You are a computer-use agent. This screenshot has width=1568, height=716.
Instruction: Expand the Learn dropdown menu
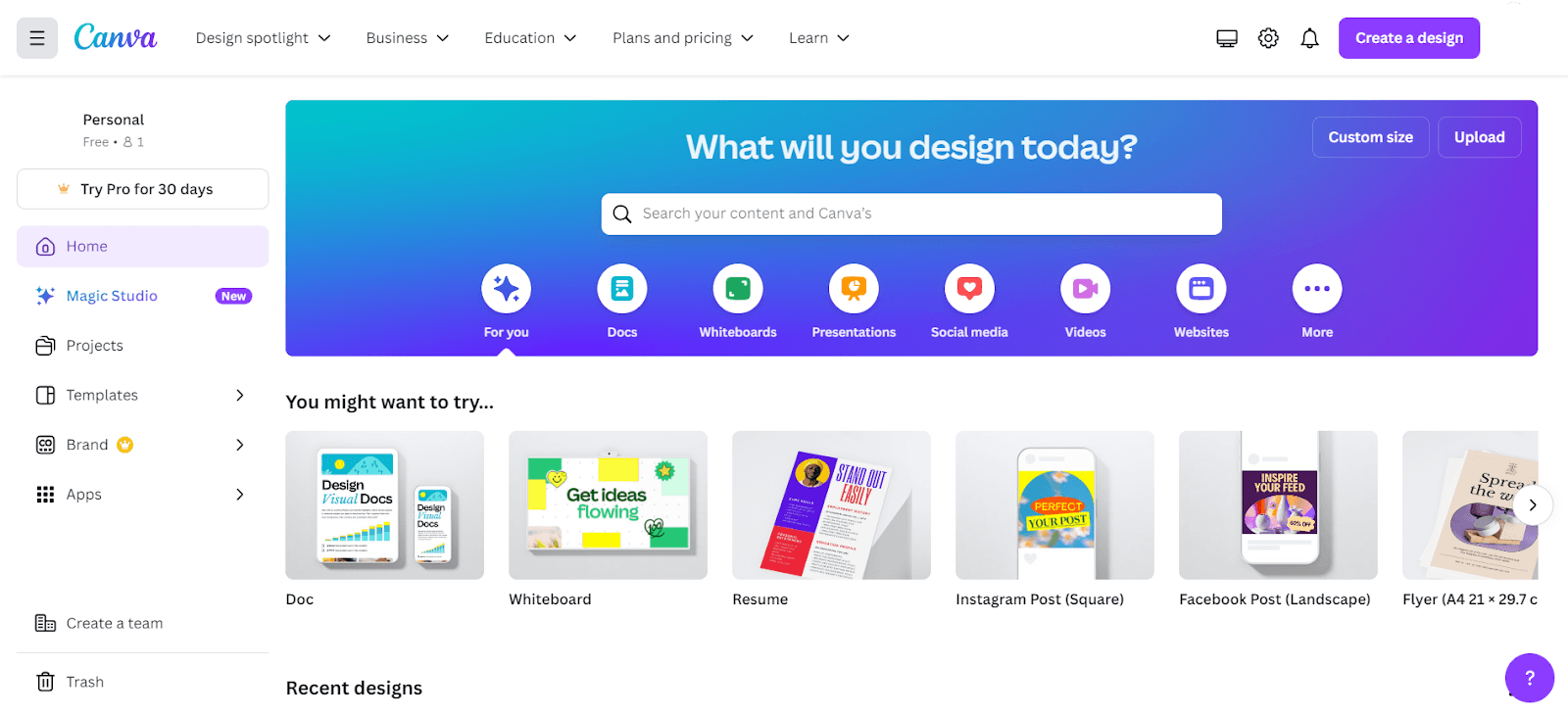[819, 38]
